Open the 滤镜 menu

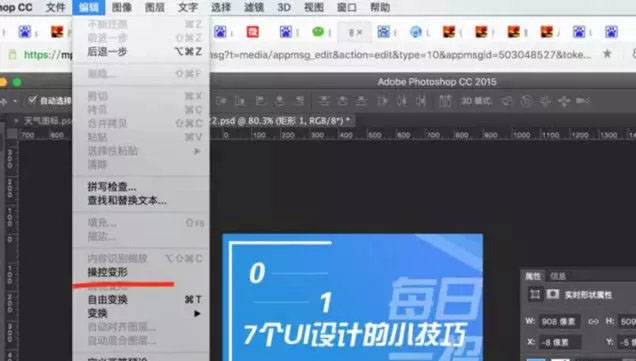pos(254,7)
